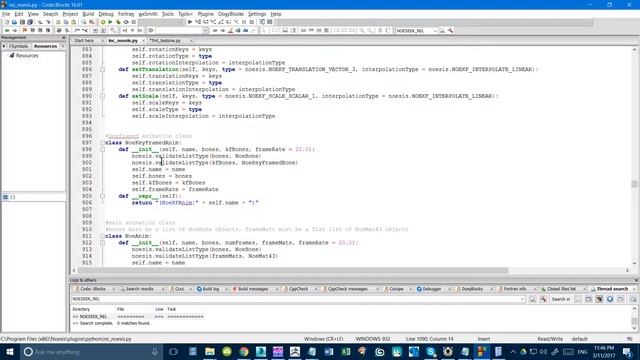Click the Thread search panel options icon

tap(543, 299)
